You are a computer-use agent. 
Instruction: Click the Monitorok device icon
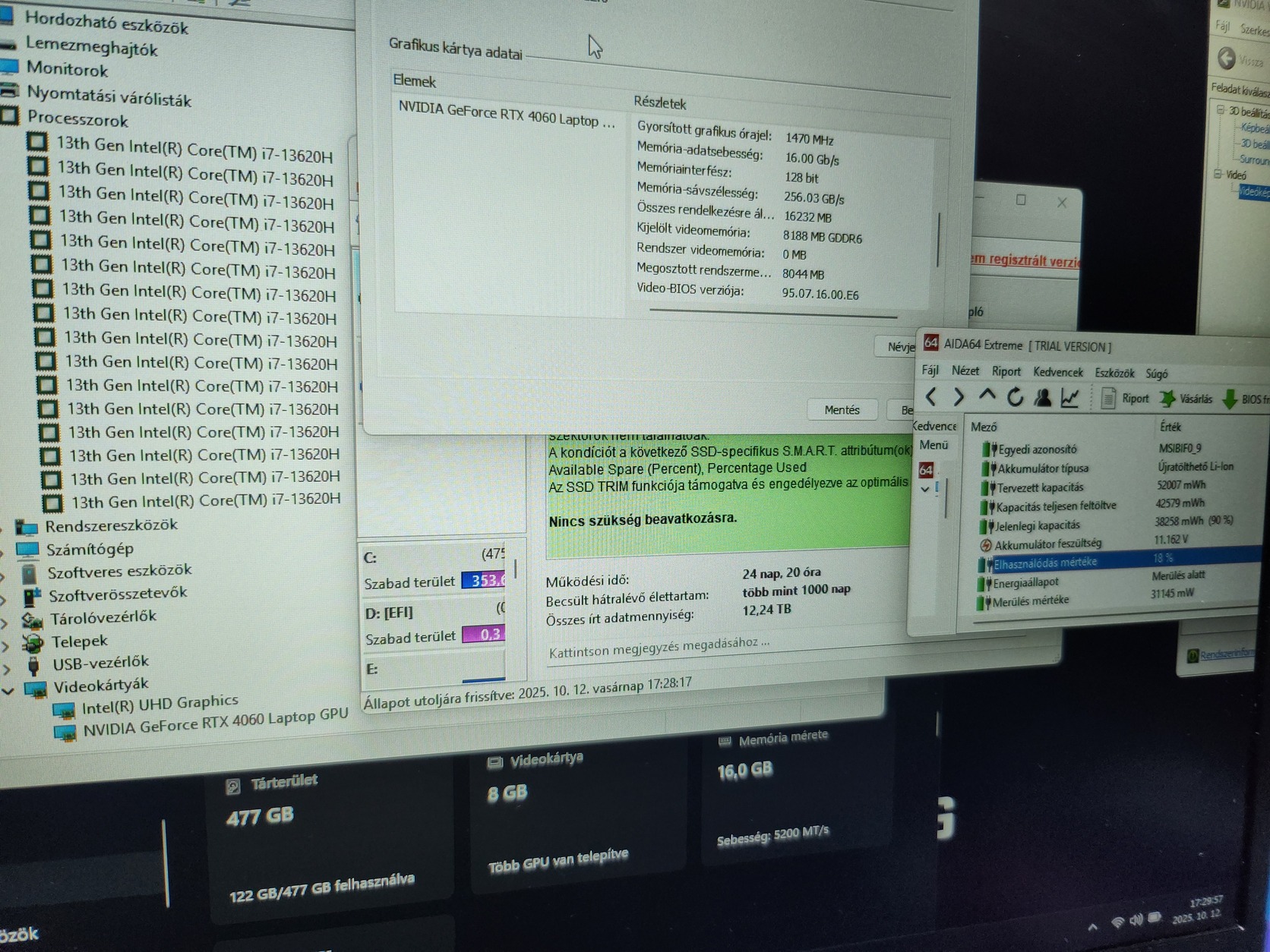[9, 67]
